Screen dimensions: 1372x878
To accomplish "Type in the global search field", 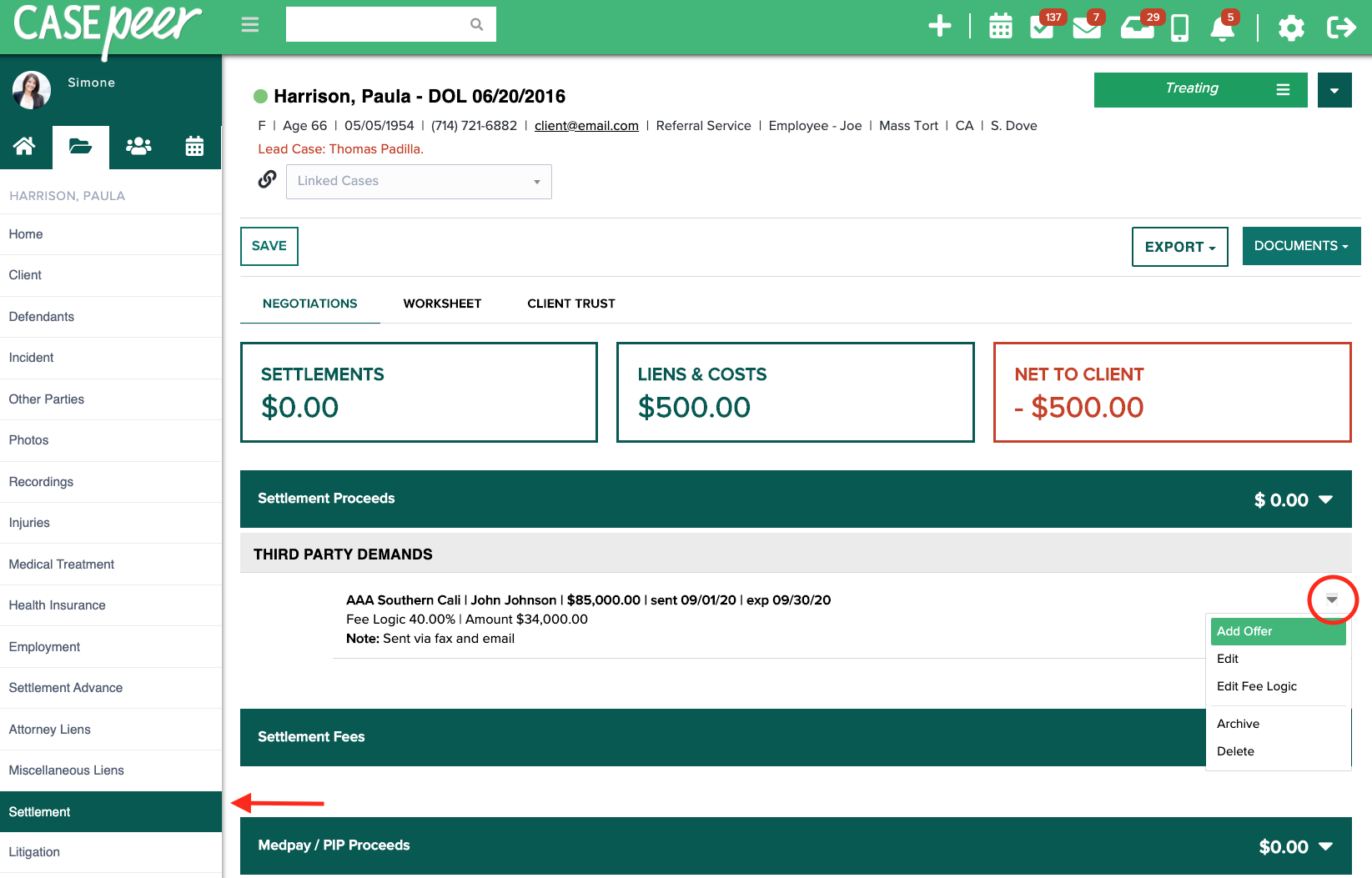I will tap(384, 24).
